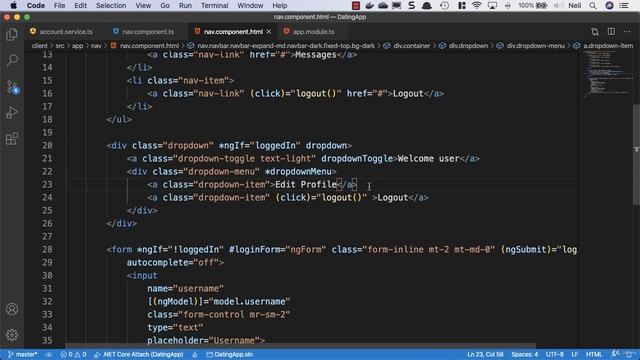This screenshot has height=360, width=640.
Task: Click the flame icon in the status bar
Action: [x=195, y=354]
